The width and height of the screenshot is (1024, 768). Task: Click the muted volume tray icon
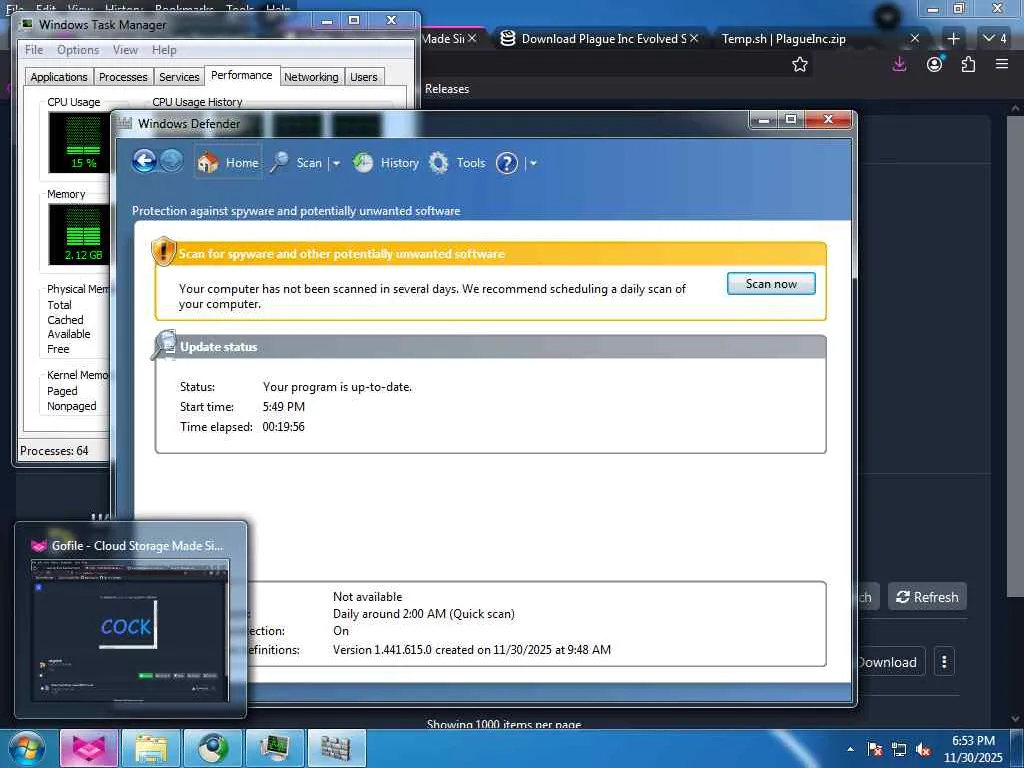pos(923,749)
